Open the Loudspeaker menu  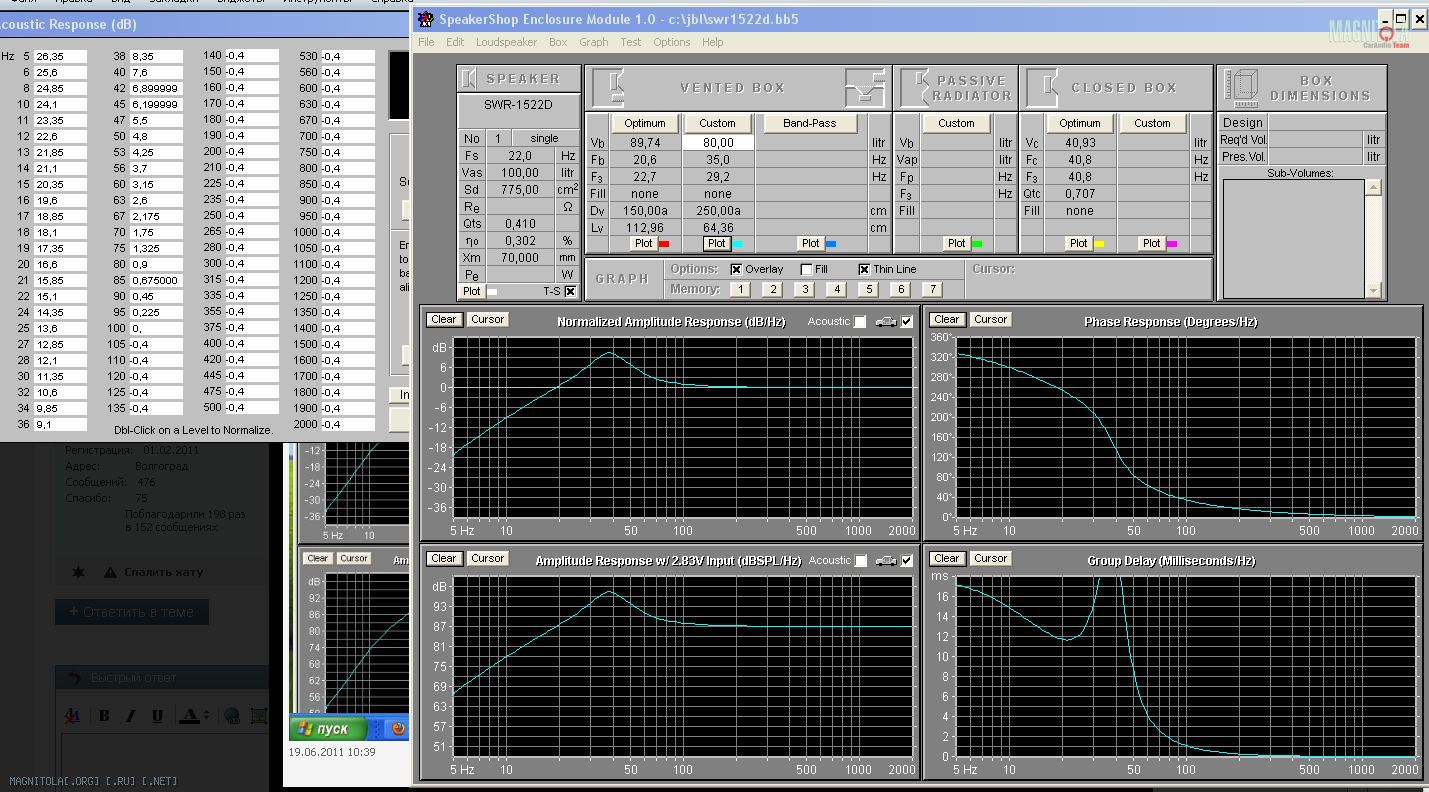(x=507, y=42)
